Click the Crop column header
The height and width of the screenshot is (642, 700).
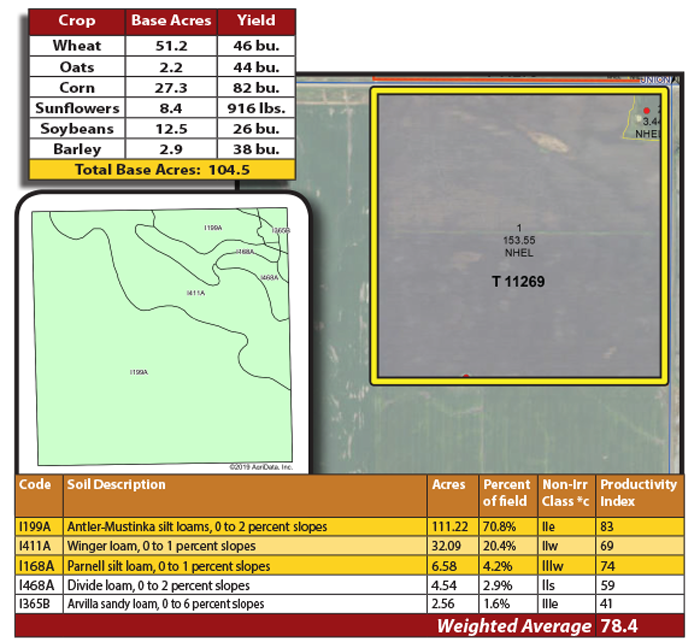pos(77,20)
